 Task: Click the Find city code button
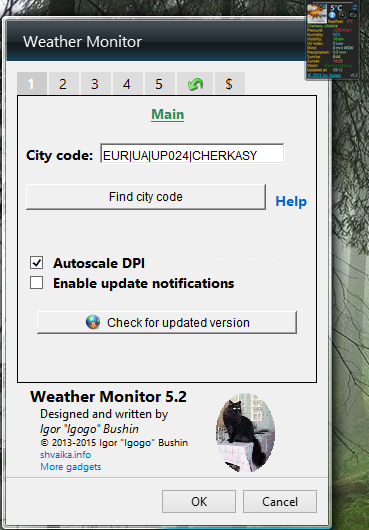[x=146, y=197]
